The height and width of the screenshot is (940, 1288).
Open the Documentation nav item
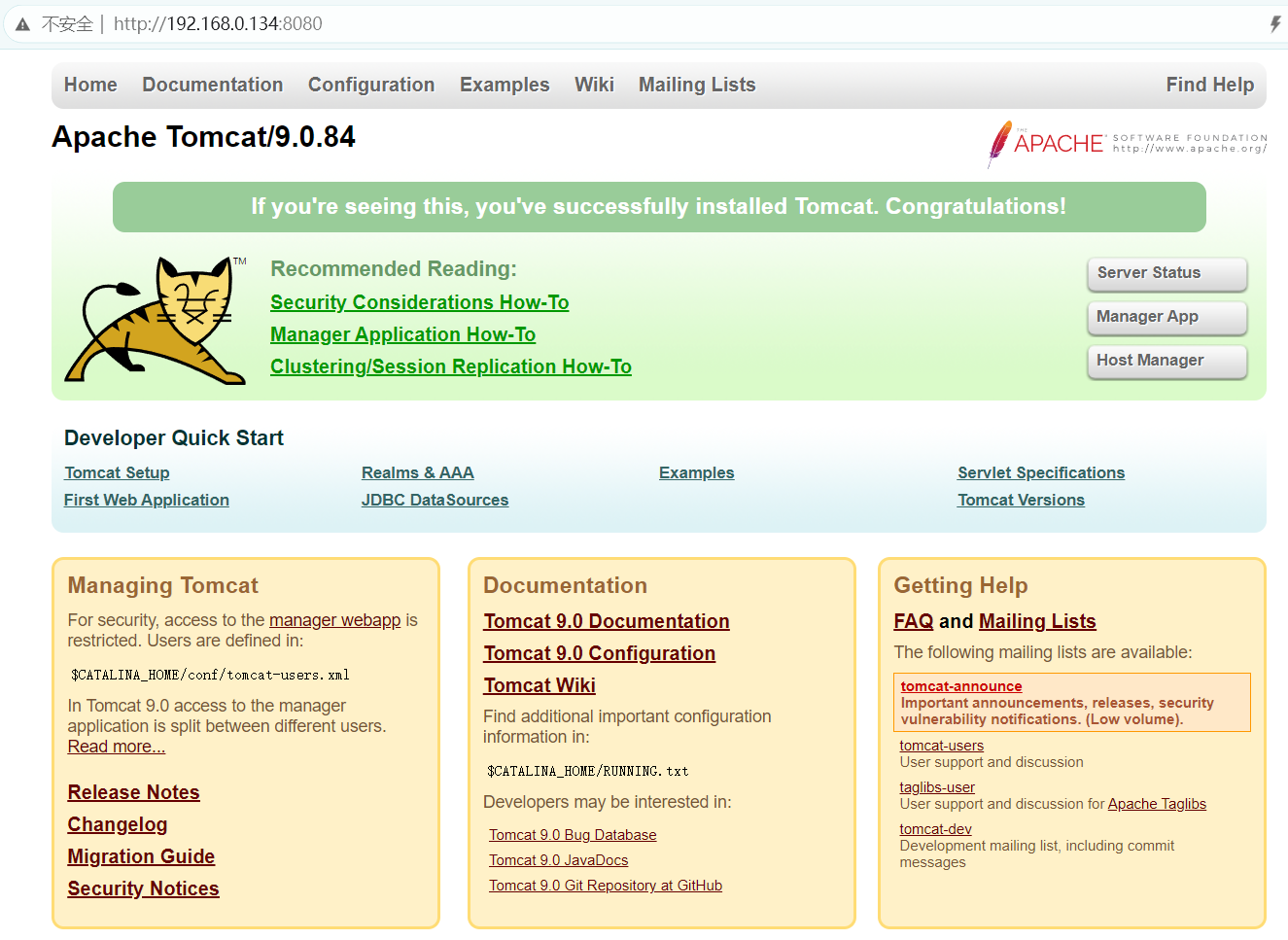[x=213, y=85]
